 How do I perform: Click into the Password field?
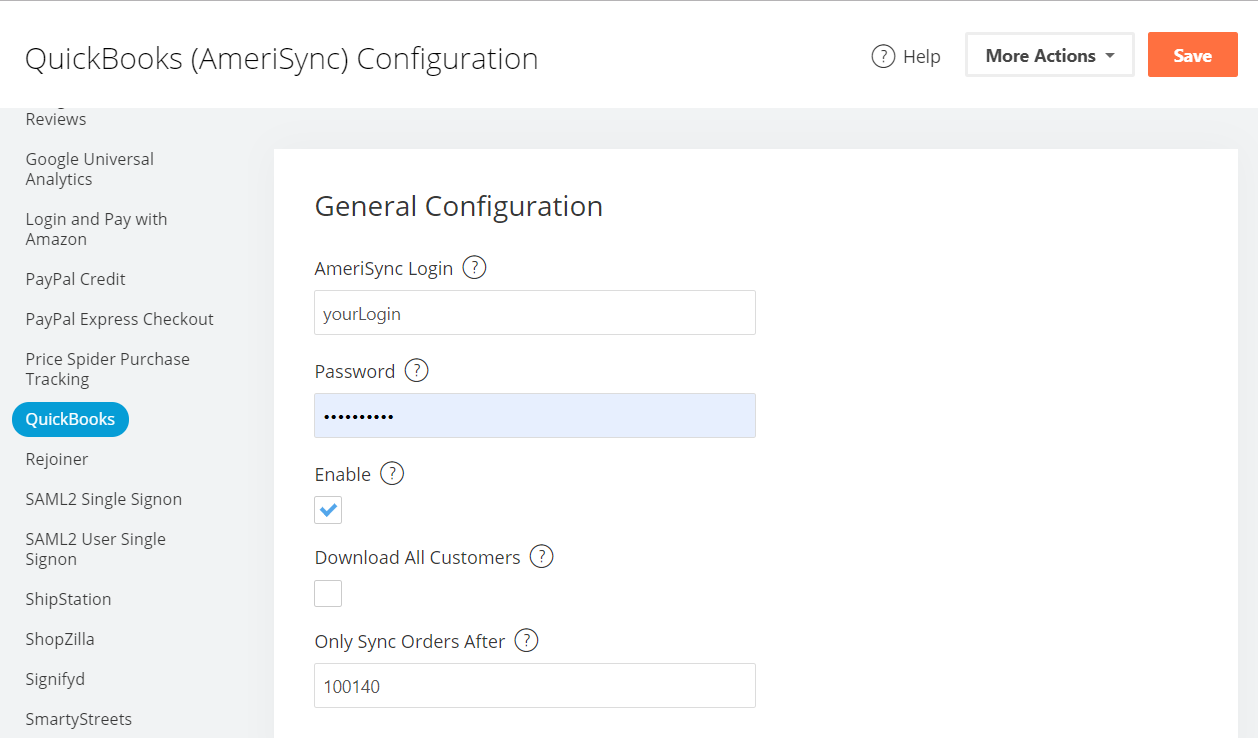(535, 416)
